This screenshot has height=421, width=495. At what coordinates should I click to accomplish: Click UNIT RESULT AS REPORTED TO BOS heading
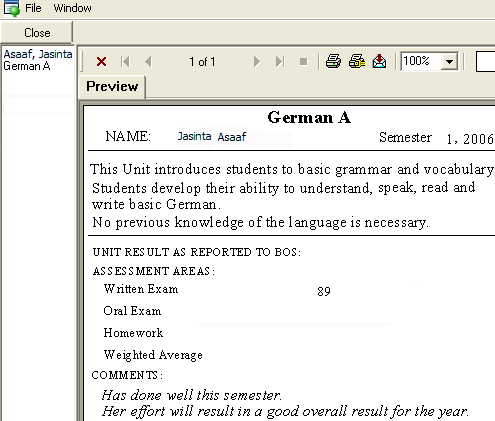197,252
